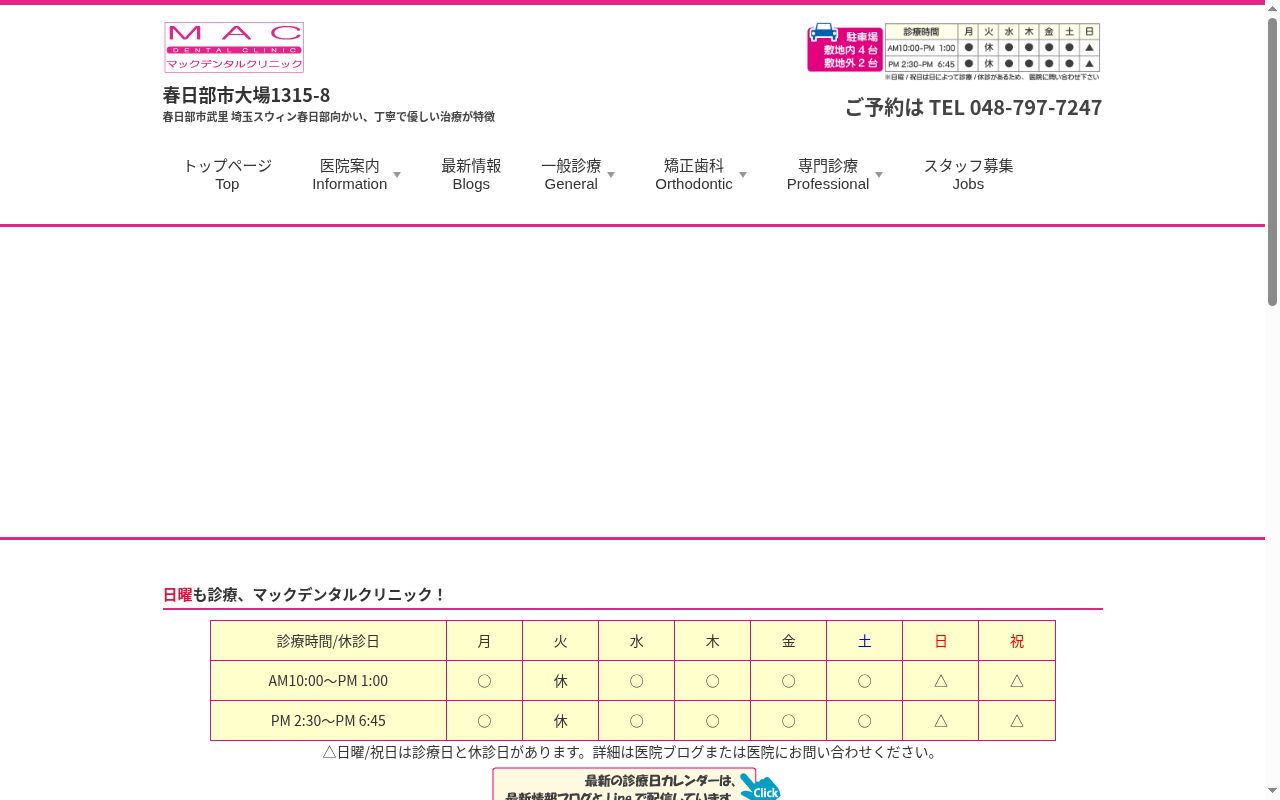The width and height of the screenshot is (1280, 800).
Task: Expand the Professional dropdown arrow
Action: click(x=879, y=175)
